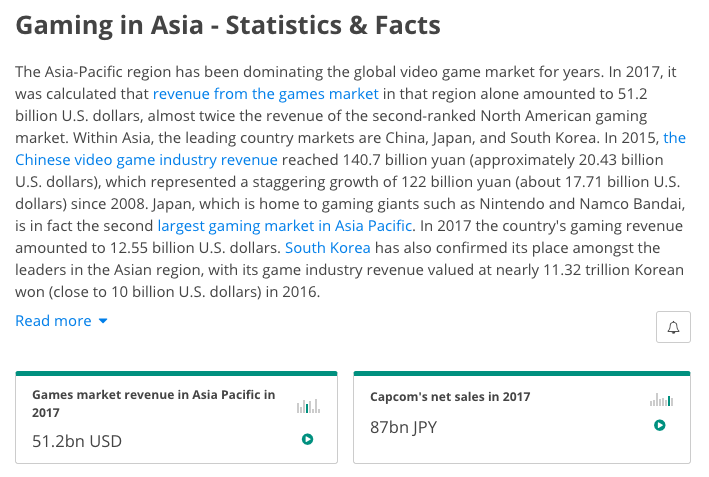Click the 'Gaming in Asia - Statistics & Facts' heading
The width and height of the screenshot is (709, 477).
228,25
